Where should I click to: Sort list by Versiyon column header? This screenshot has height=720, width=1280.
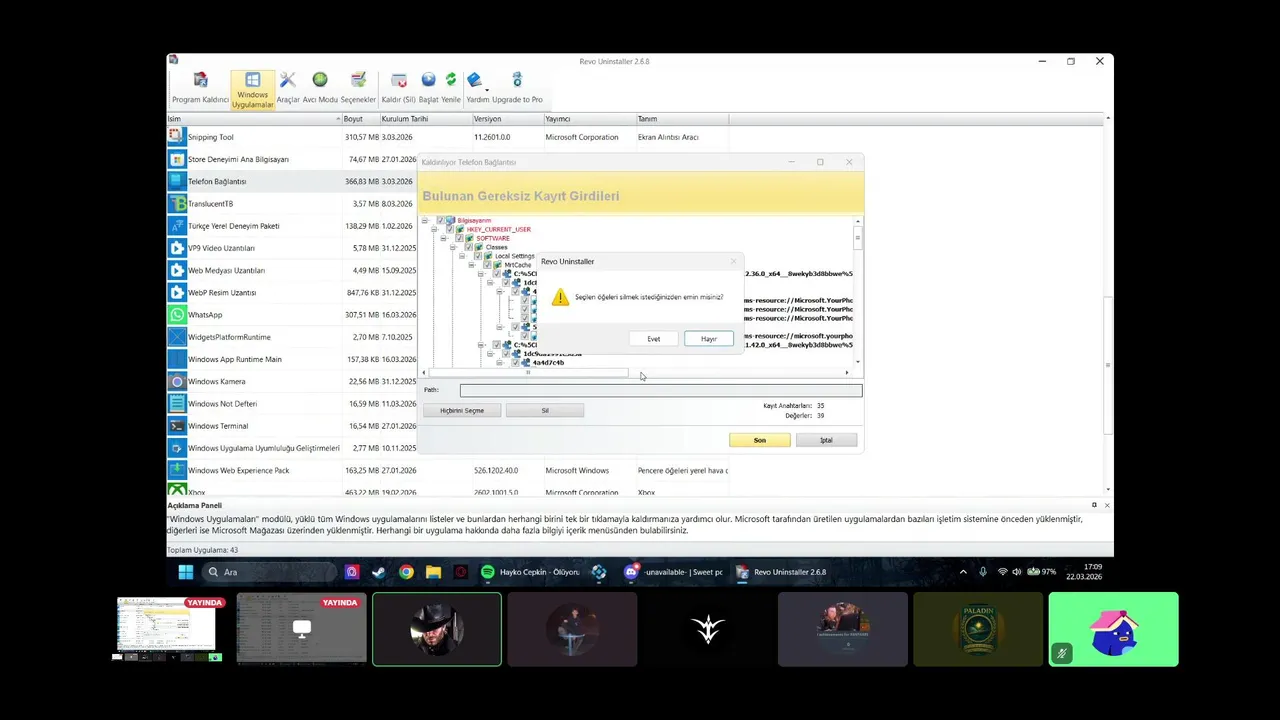pyautogui.click(x=507, y=119)
